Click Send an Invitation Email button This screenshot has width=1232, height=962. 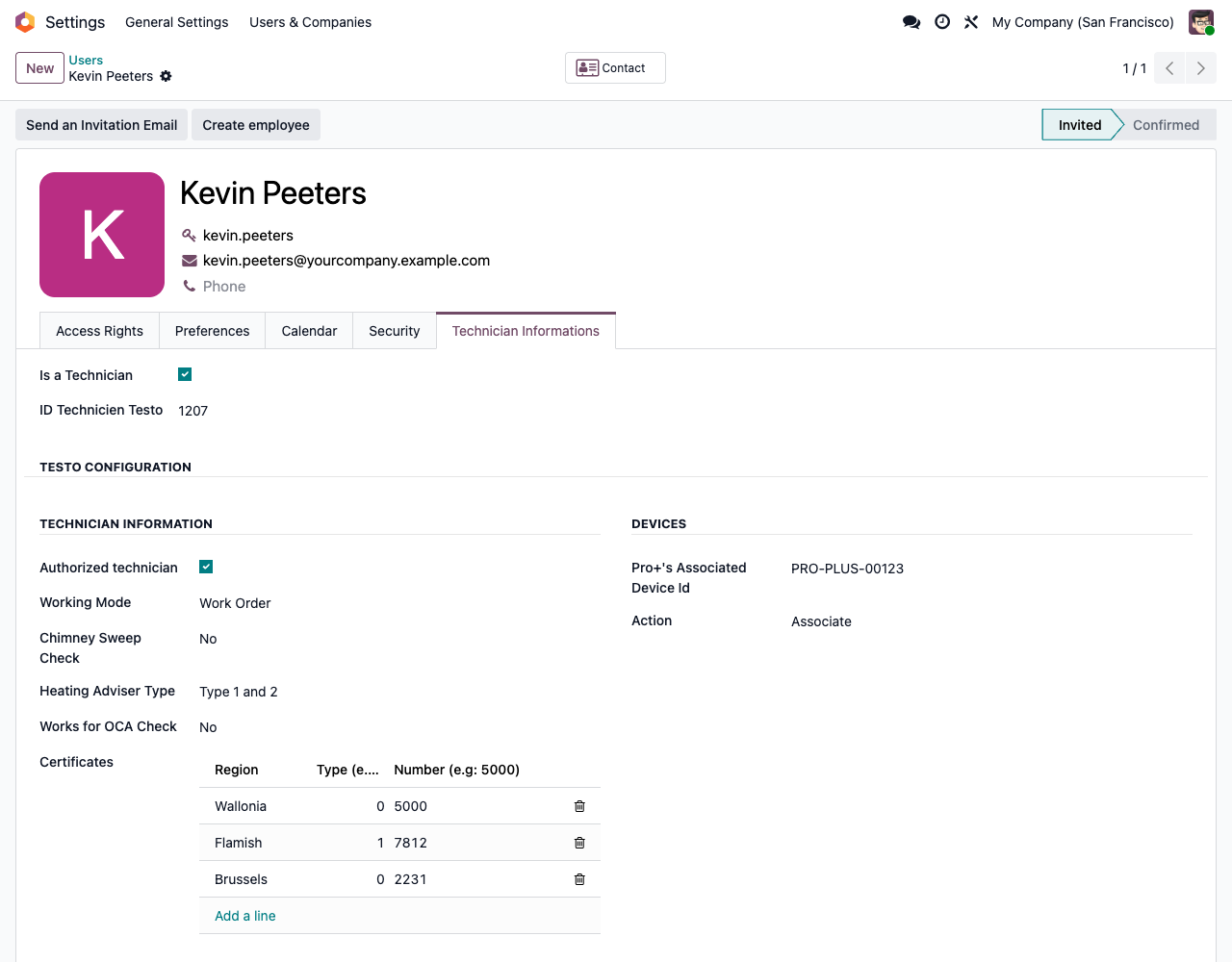point(102,125)
